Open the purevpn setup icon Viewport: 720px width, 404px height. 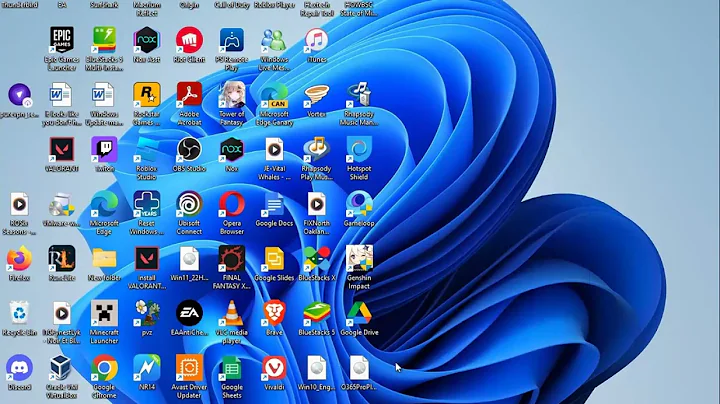coord(19,95)
